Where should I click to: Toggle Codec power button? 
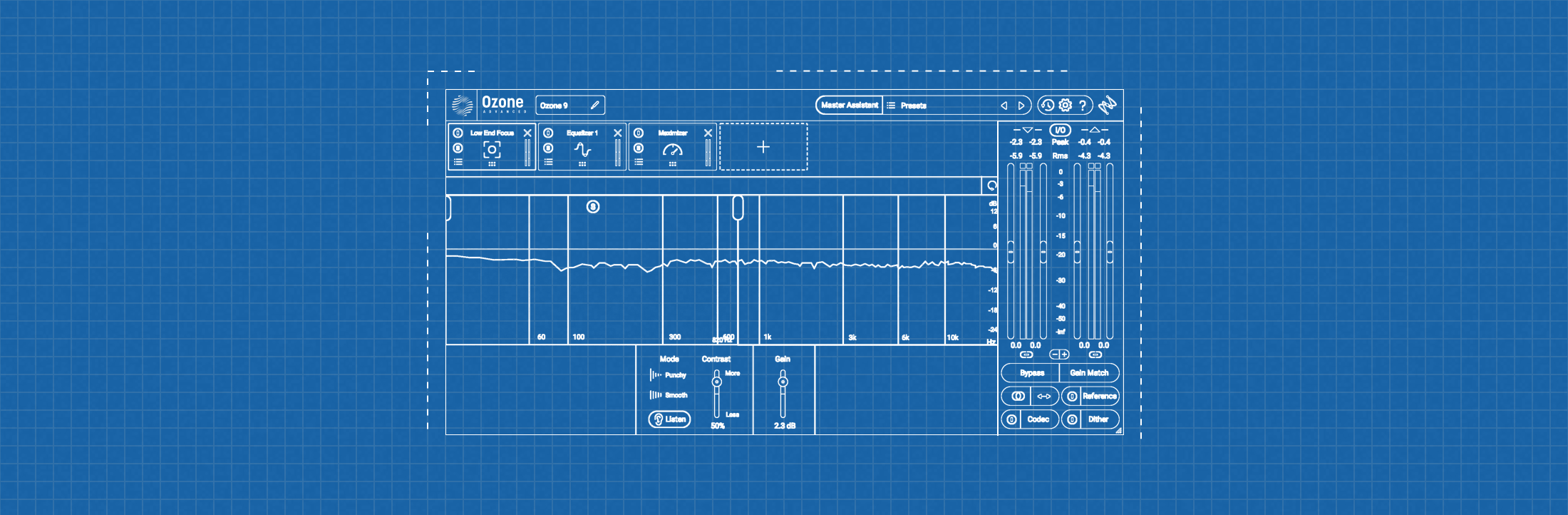(x=1011, y=419)
